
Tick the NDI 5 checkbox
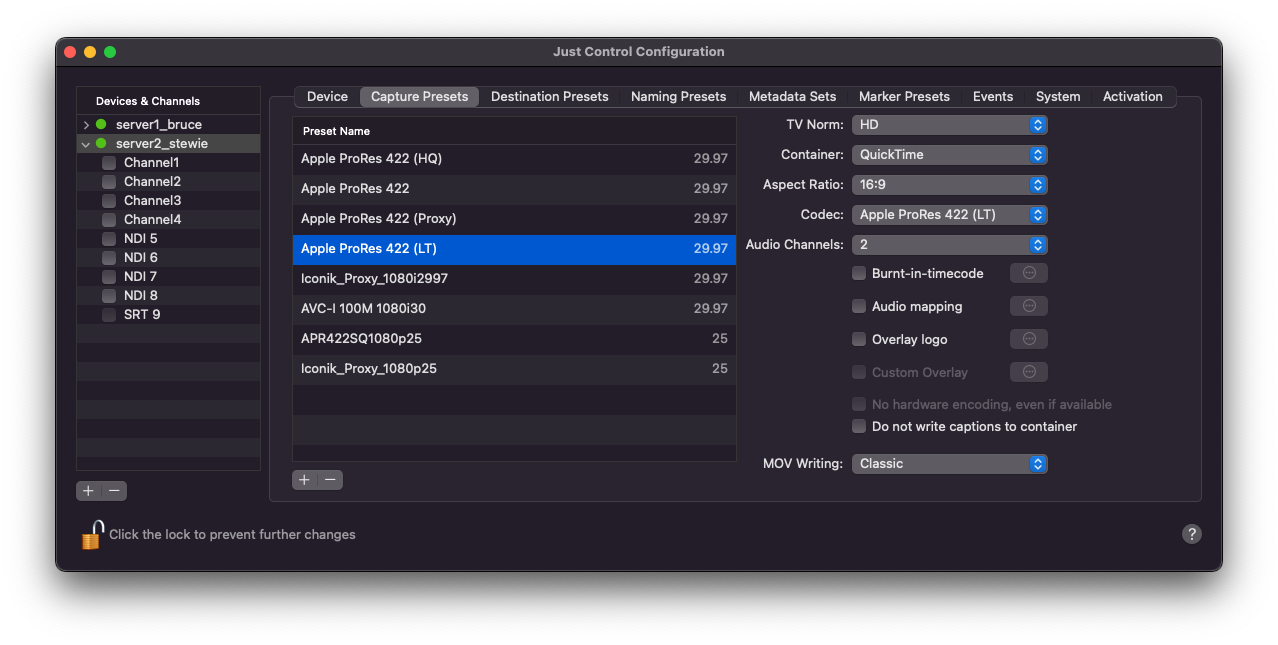pyautogui.click(x=109, y=239)
